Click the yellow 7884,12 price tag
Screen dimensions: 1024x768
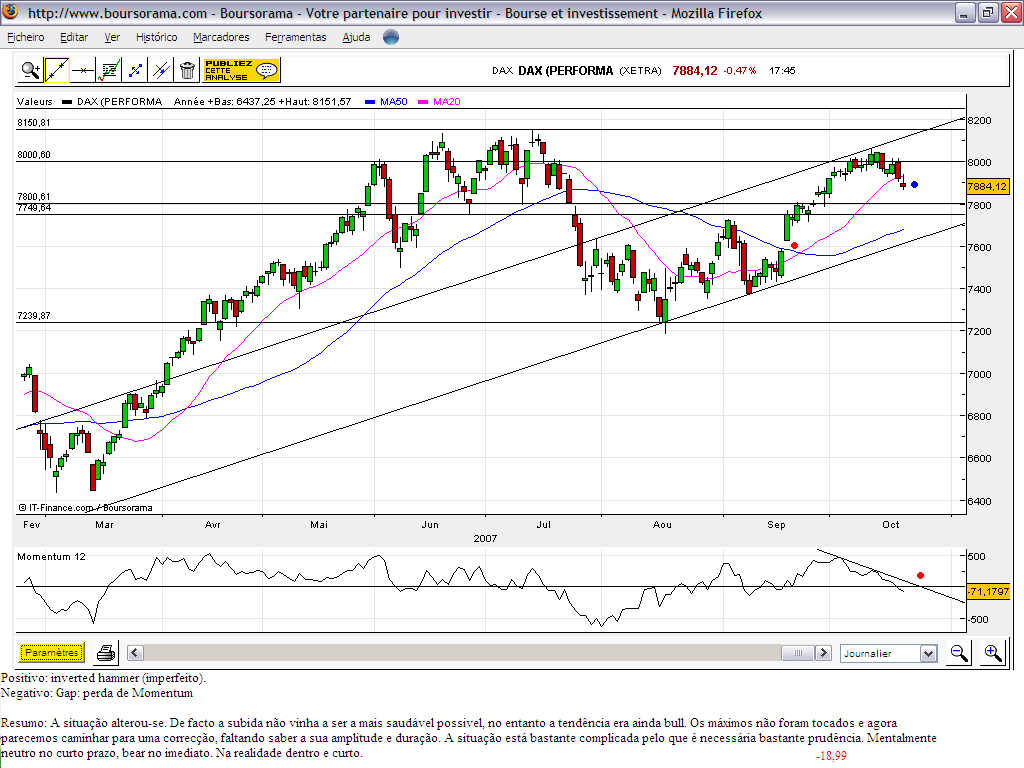pos(987,186)
